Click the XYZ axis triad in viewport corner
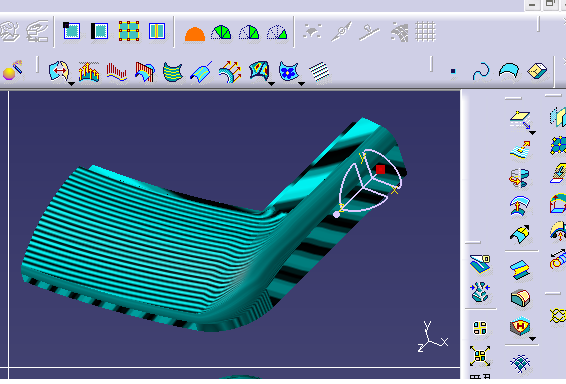566x384 pixels. click(432, 336)
